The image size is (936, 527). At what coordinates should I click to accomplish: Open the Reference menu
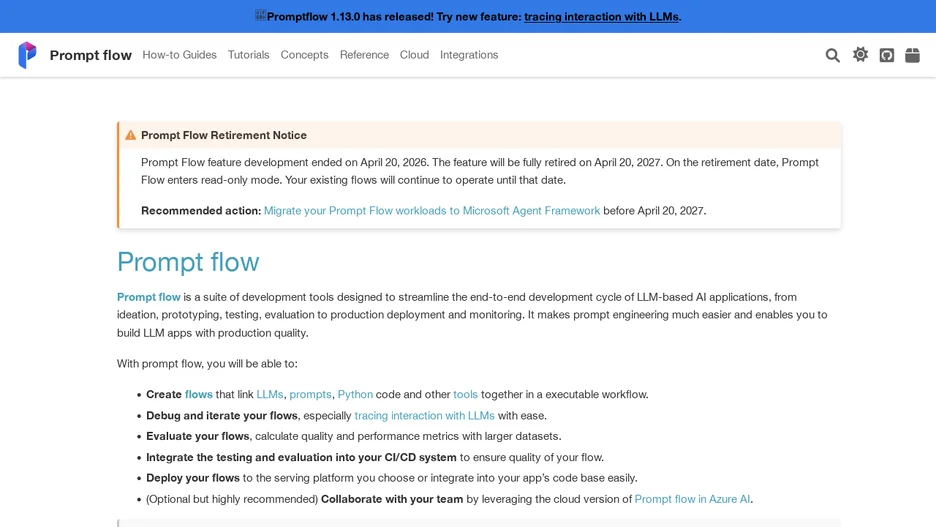(364, 55)
